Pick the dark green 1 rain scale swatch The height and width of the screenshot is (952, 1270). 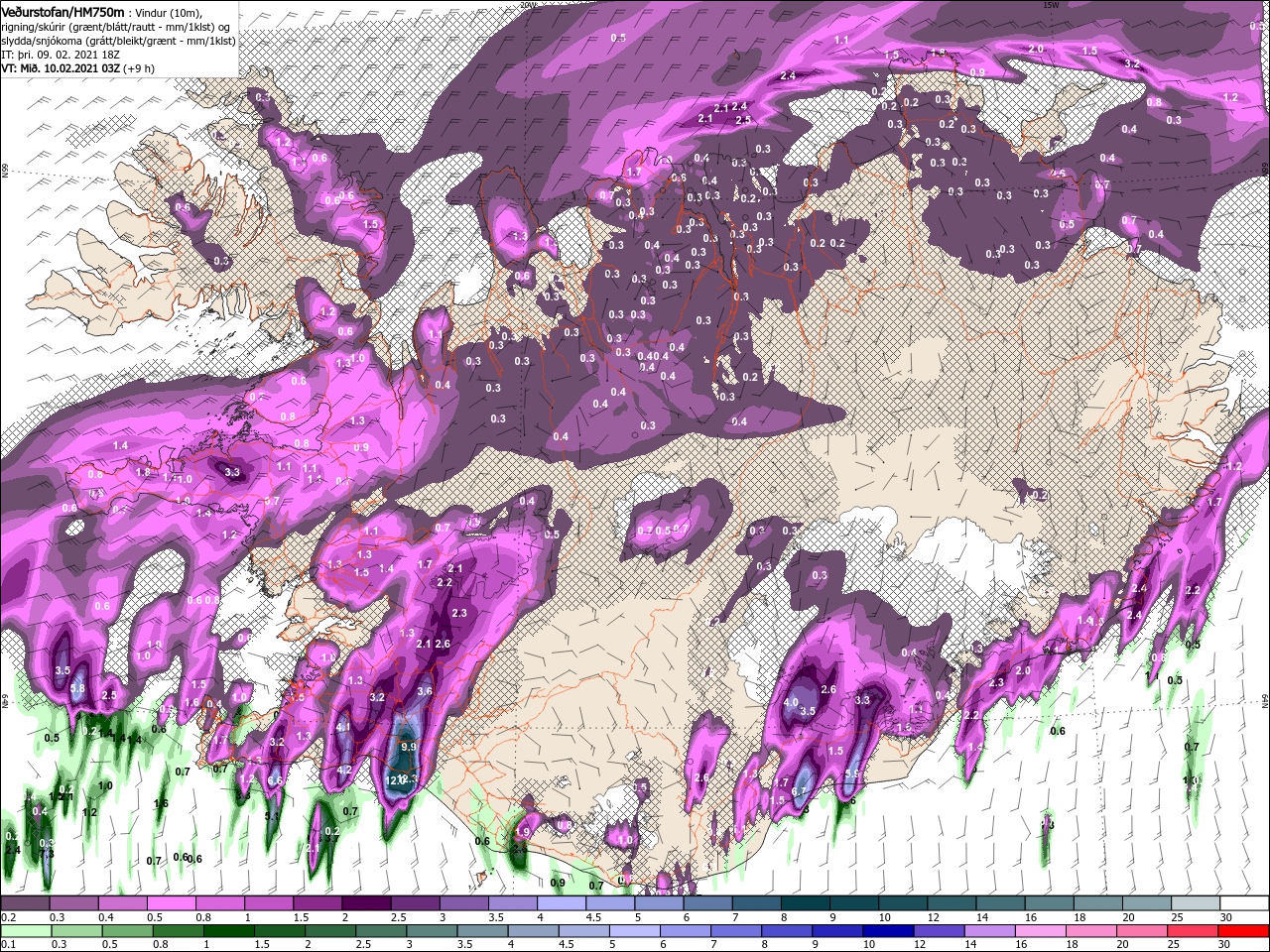point(228,930)
